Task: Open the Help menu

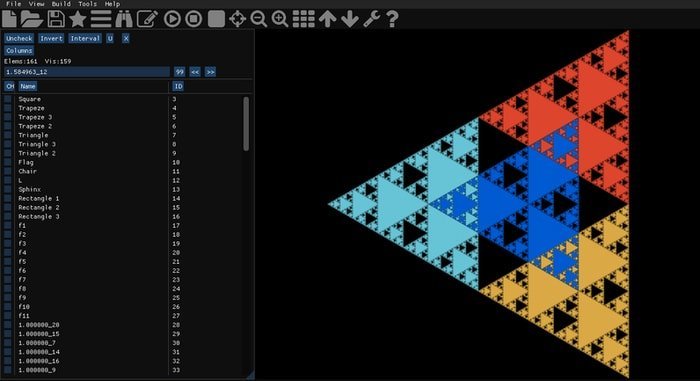Action: [112, 4]
